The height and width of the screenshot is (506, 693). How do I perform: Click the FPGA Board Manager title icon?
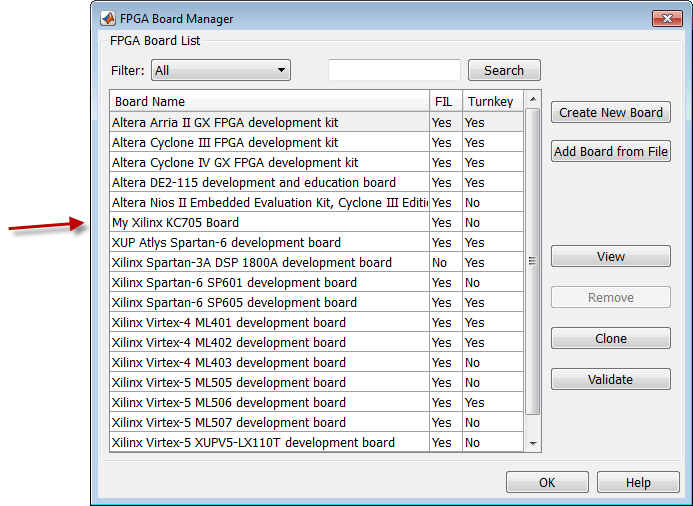click(108, 18)
